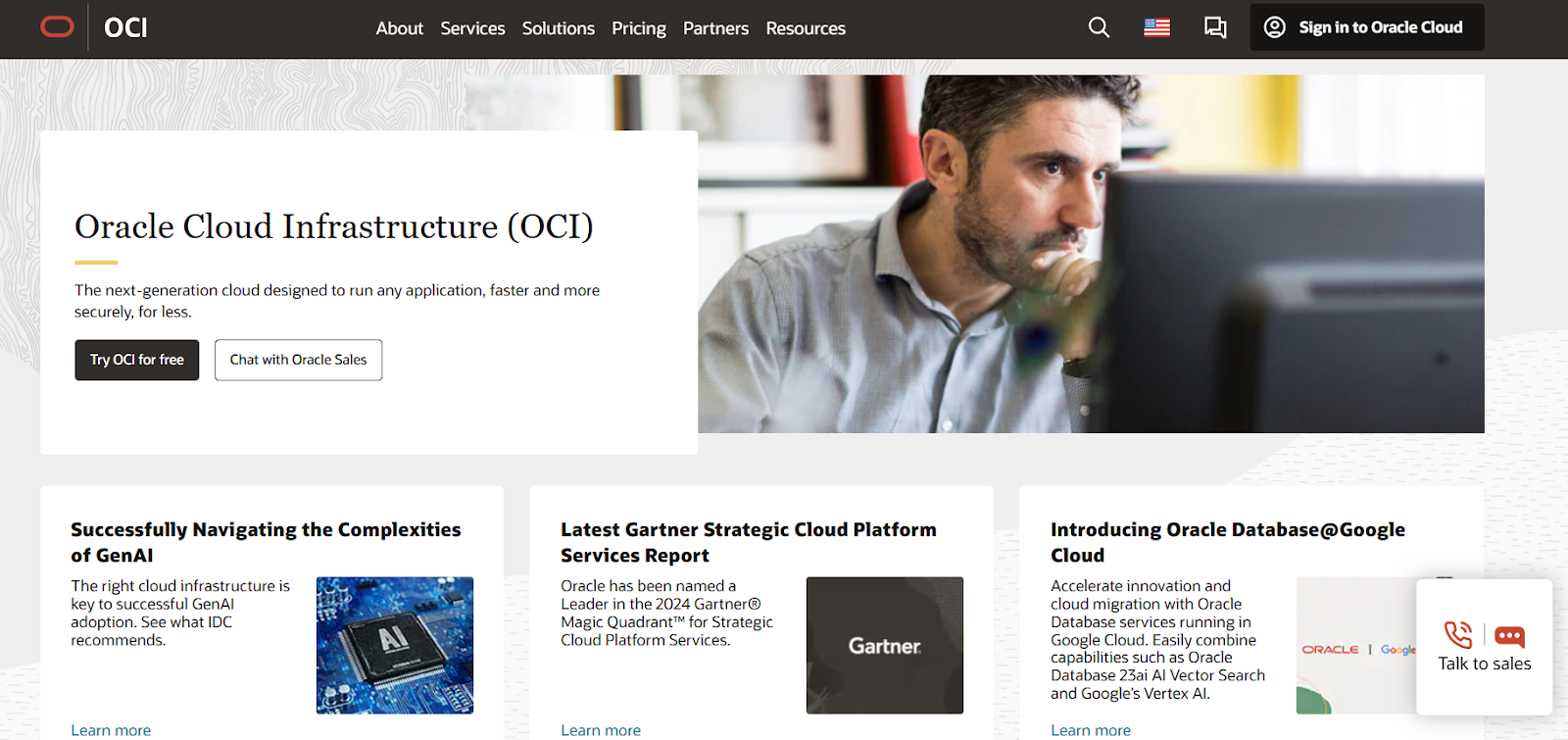Open the search magnifier icon

click(x=1099, y=27)
